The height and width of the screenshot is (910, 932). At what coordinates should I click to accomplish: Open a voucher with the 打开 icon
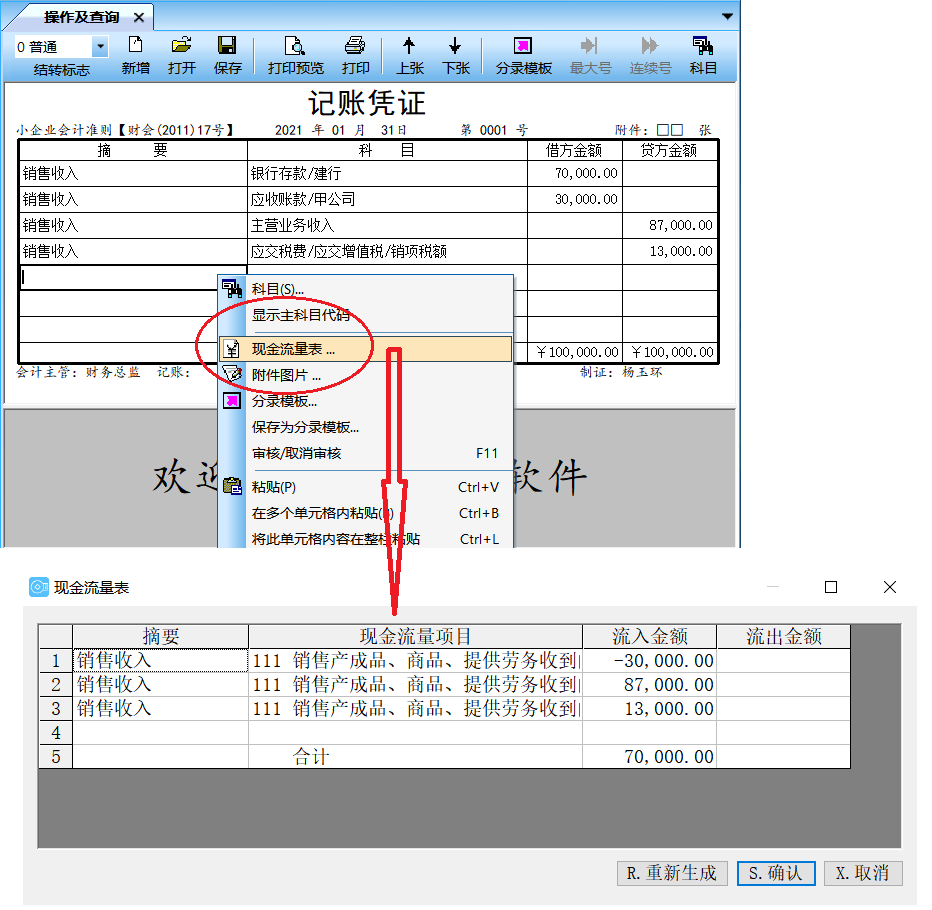(x=181, y=54)
